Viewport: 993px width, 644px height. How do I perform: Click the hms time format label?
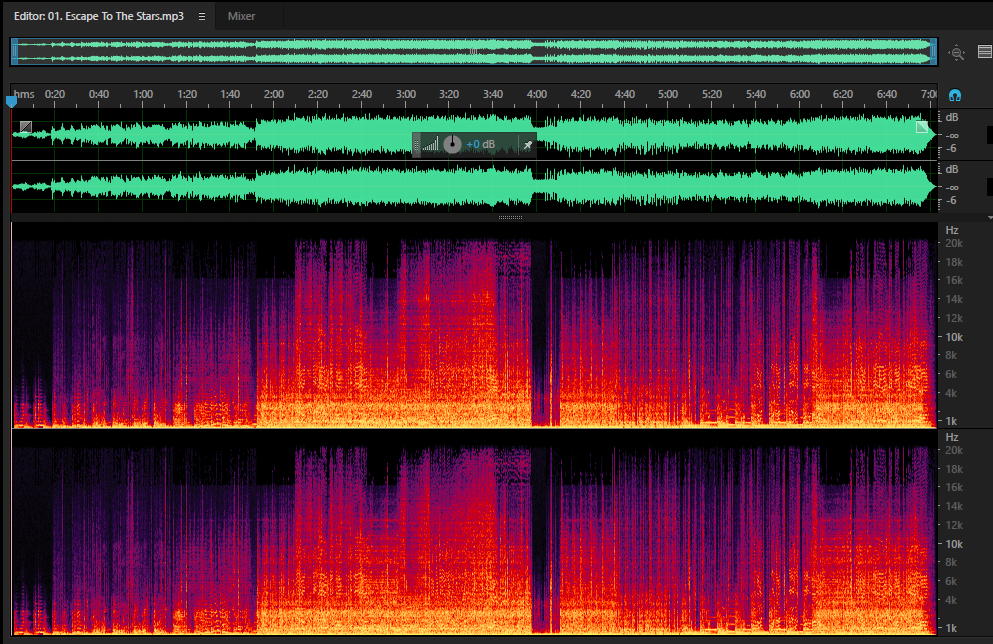(24, 94)
